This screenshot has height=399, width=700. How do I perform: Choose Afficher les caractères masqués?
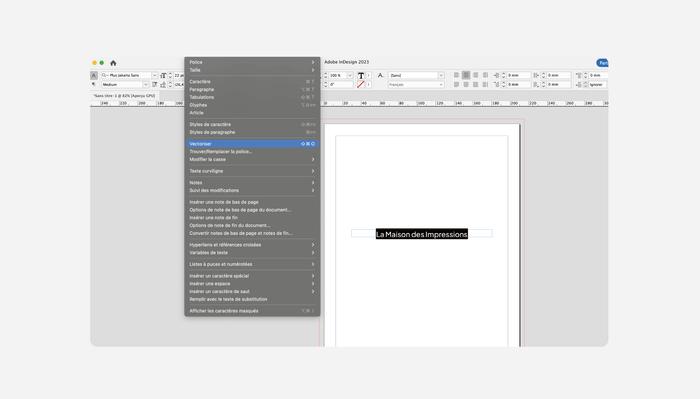coord(252,311)
